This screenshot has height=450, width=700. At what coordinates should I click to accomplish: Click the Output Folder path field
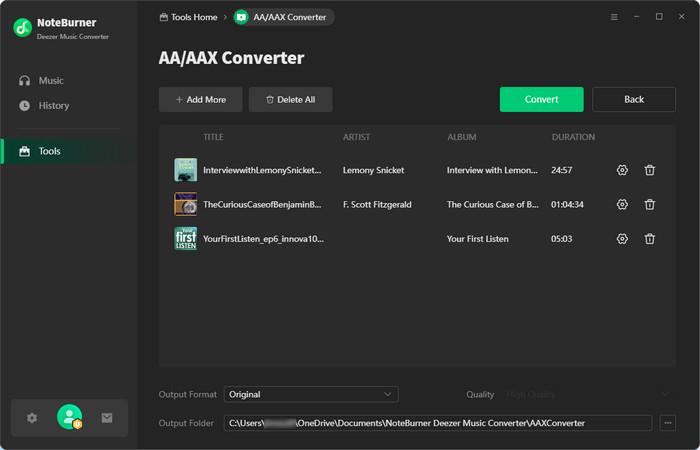[438, 423]
